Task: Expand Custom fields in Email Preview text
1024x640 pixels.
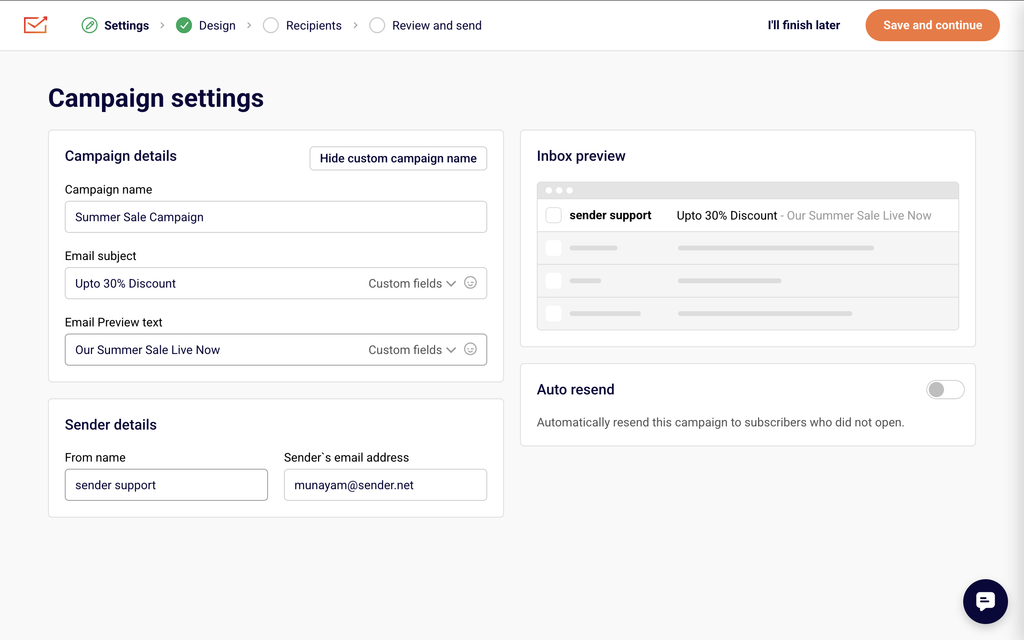Action: coord(411,350)
